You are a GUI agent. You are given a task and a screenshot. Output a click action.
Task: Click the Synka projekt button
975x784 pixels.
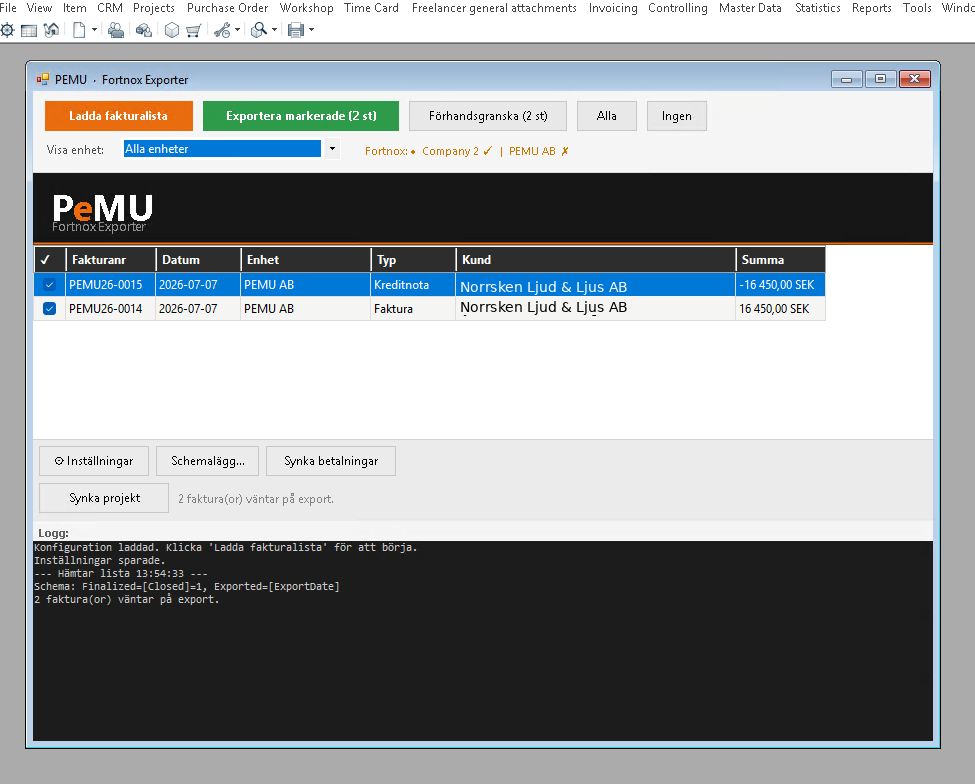point(104,498)
